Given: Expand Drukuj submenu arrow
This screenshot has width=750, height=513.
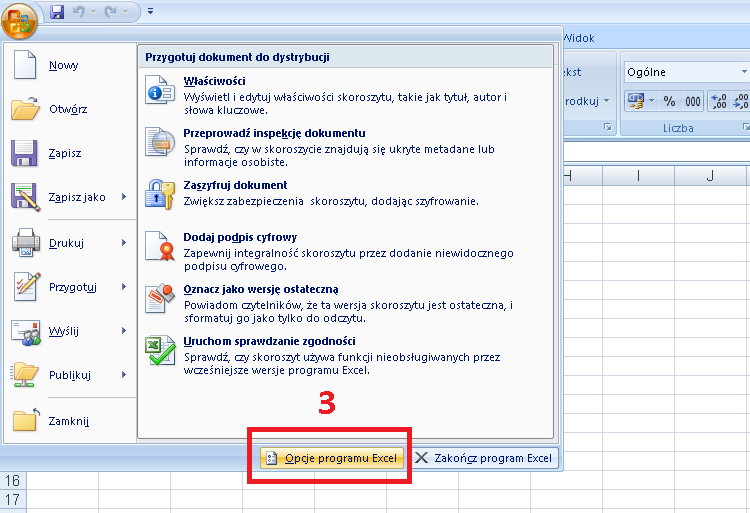Looking at the screenshot, I should click(124, 242).
